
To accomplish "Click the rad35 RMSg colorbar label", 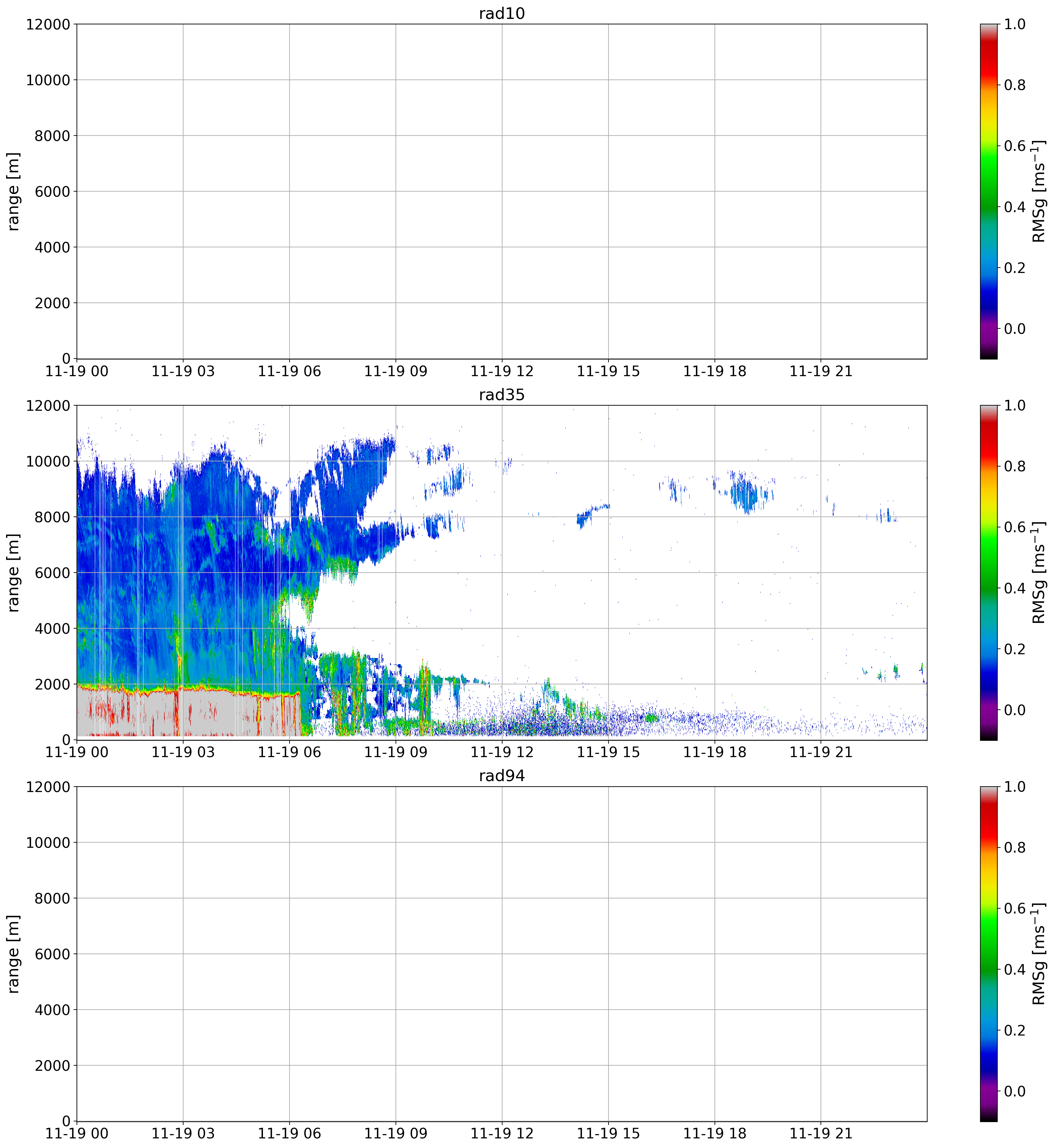I will tap(1039, 573).
